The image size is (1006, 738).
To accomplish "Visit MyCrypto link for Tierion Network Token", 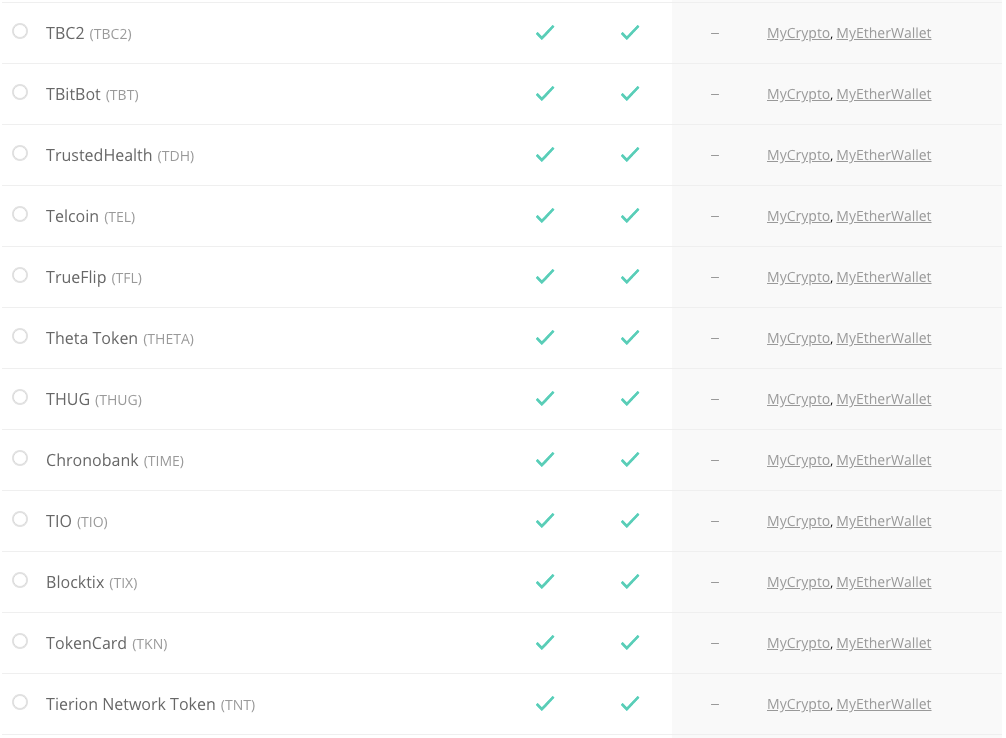I will tap(798, 704).
